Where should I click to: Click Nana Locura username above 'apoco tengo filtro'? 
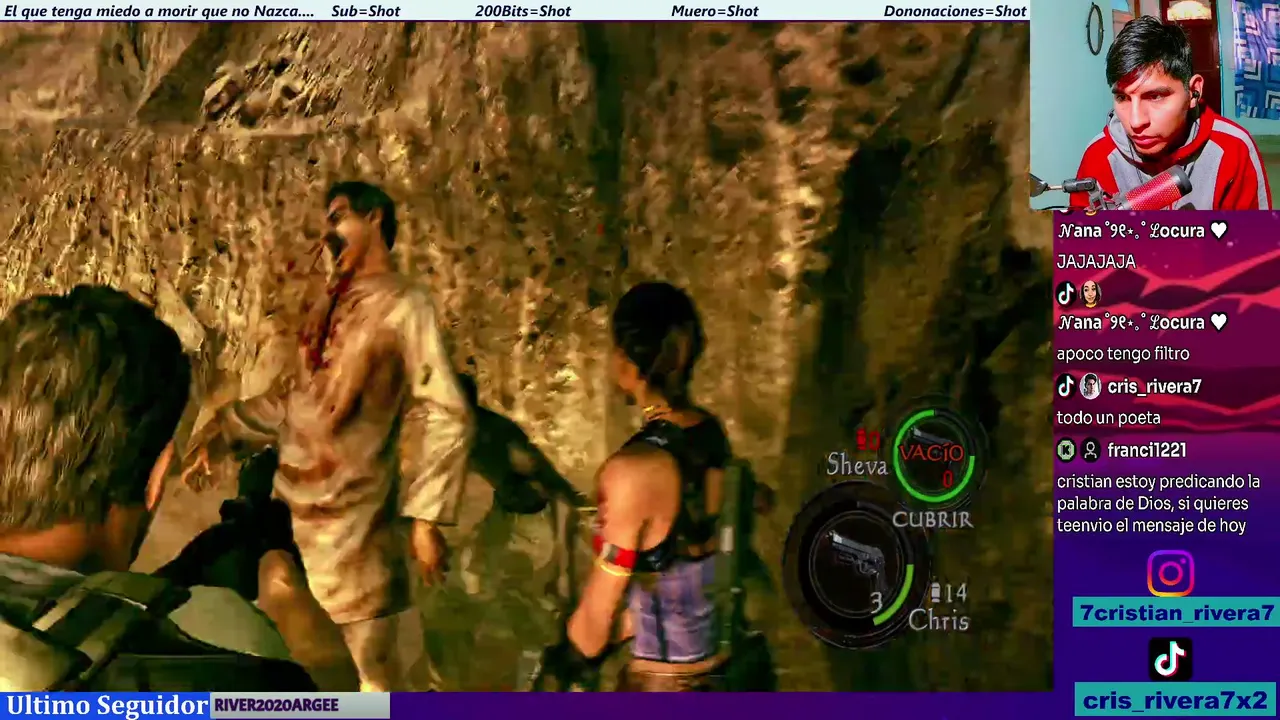(1142, 322)
